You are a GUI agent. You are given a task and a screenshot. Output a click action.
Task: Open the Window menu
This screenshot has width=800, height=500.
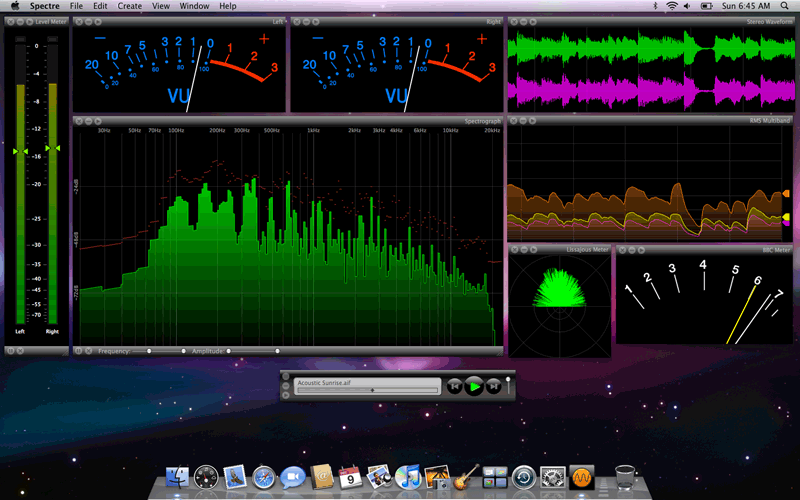194,6
